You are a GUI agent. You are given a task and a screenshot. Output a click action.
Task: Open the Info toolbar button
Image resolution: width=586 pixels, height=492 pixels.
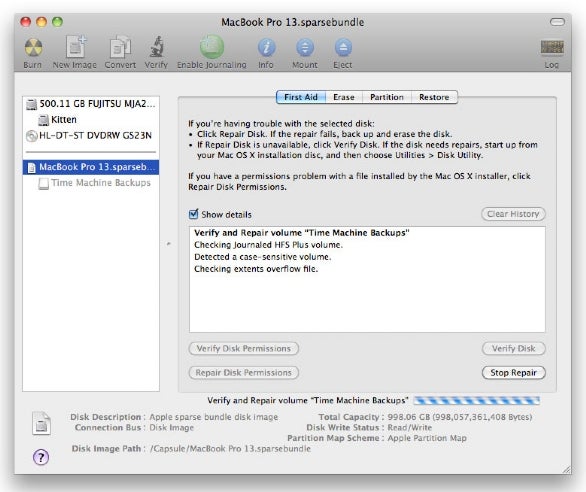(266, 48)
